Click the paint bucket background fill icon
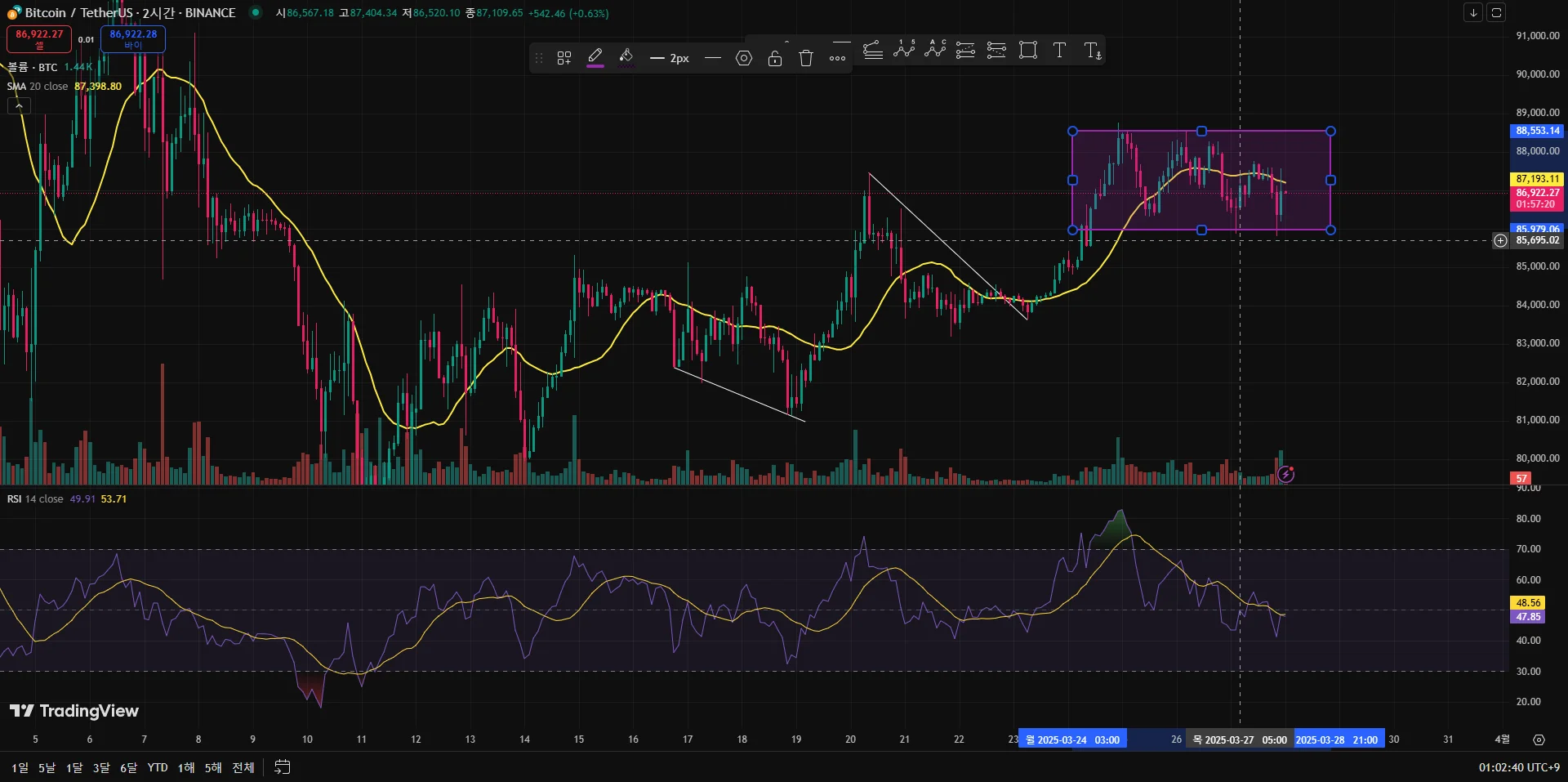 (x=626, y=57)
